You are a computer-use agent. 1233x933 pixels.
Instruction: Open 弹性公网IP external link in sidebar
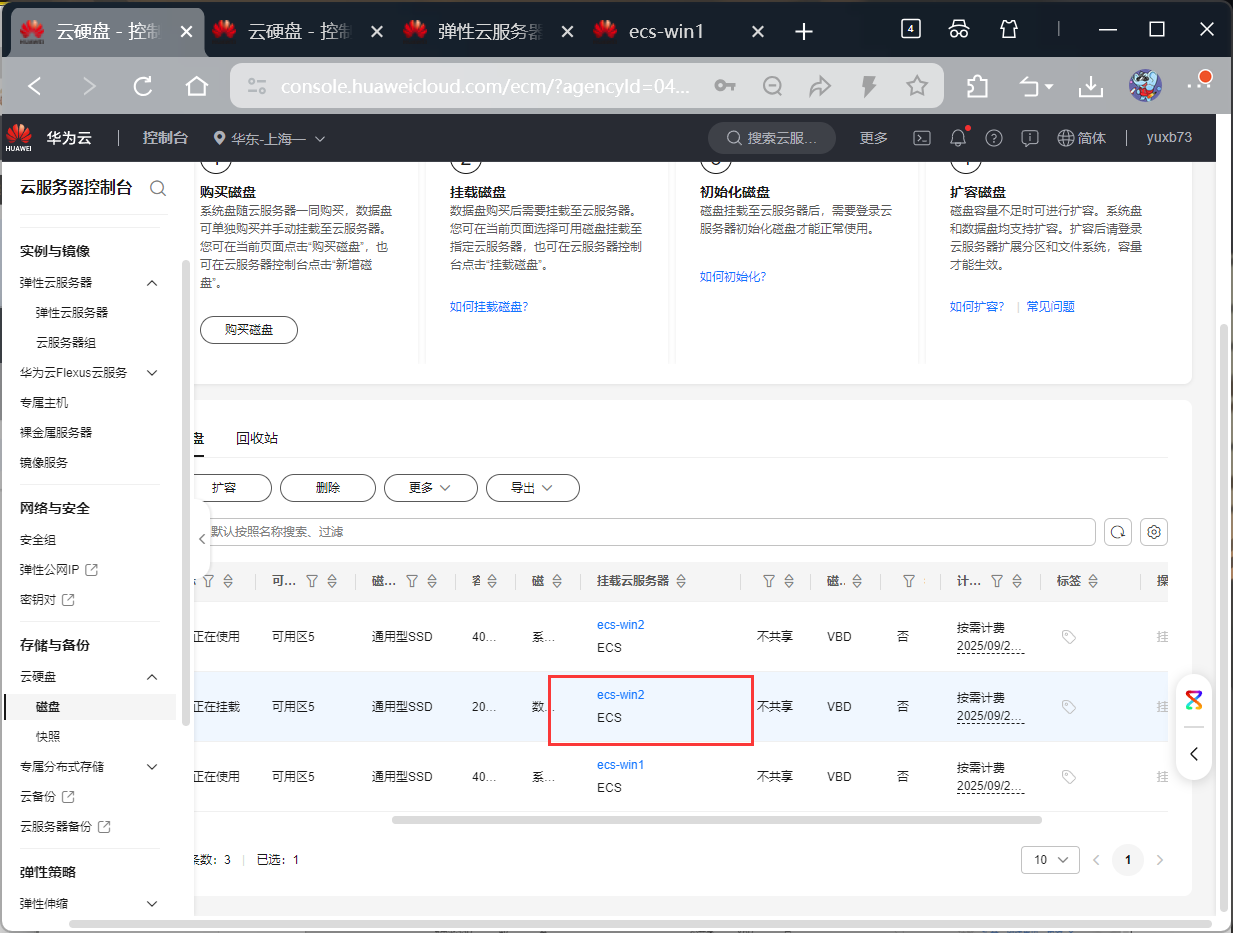[58, 570]
